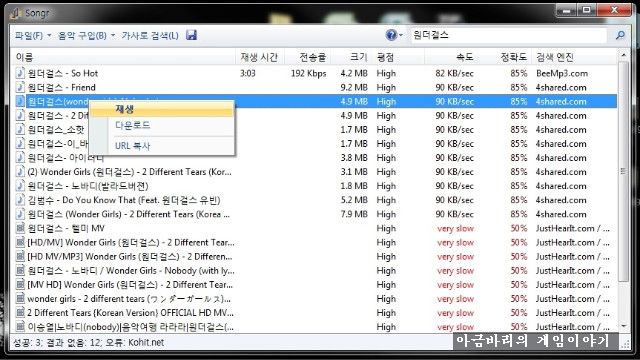640x360 pixels.
Task: Click the save disk icon in toolbar
Action: pos(191,36)
